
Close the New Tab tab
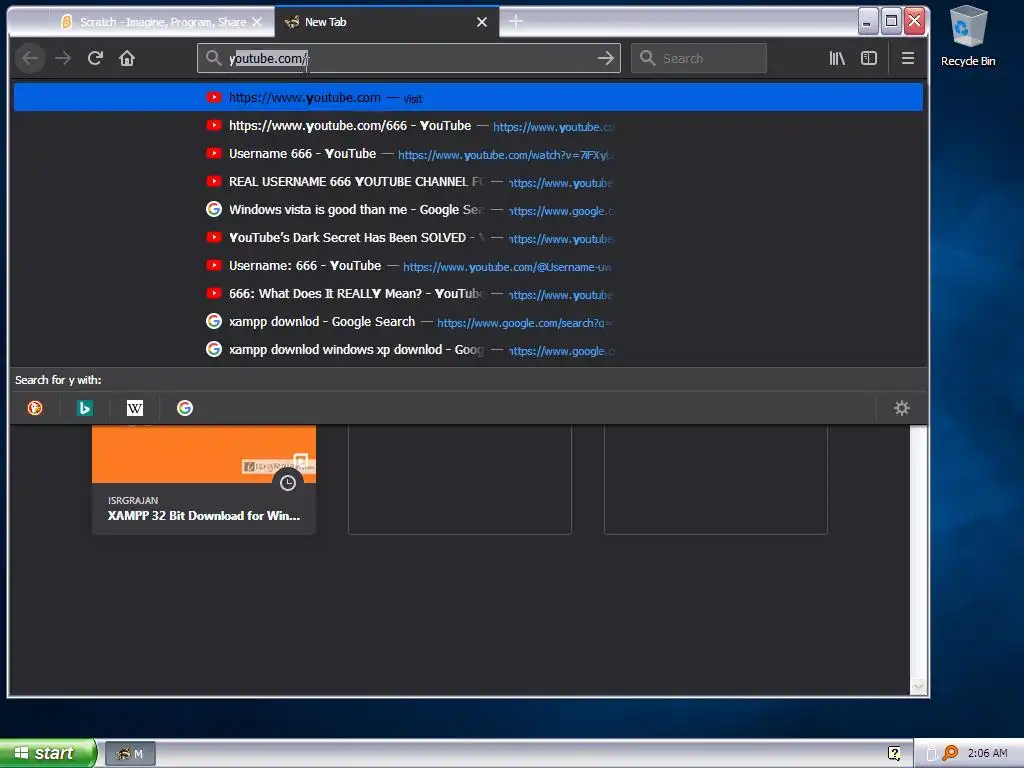[x=482, y=22]
